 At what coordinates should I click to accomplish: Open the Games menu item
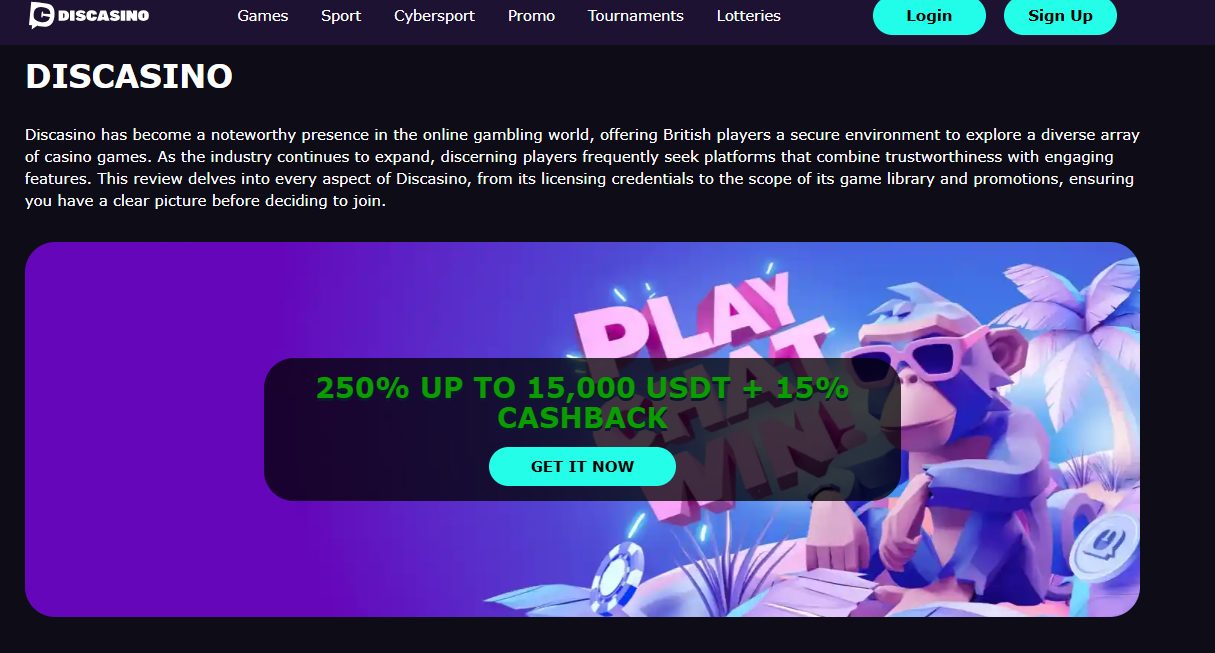263,16
